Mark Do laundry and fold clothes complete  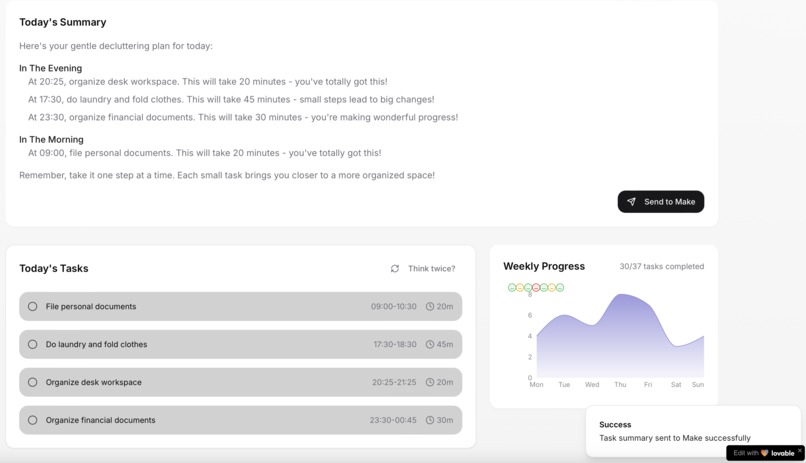[x=32, y=344]
